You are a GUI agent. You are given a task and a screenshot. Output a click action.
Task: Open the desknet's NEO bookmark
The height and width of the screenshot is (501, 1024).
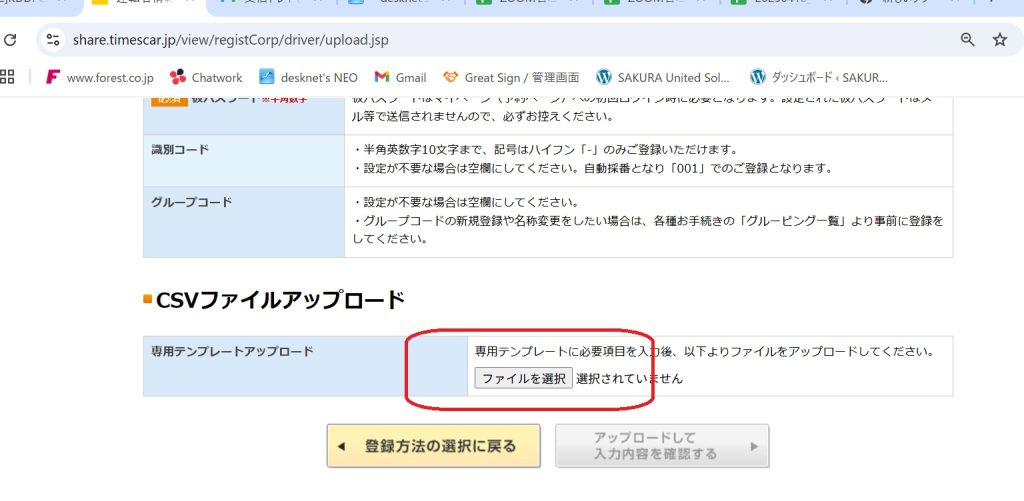tap(308, 77)
